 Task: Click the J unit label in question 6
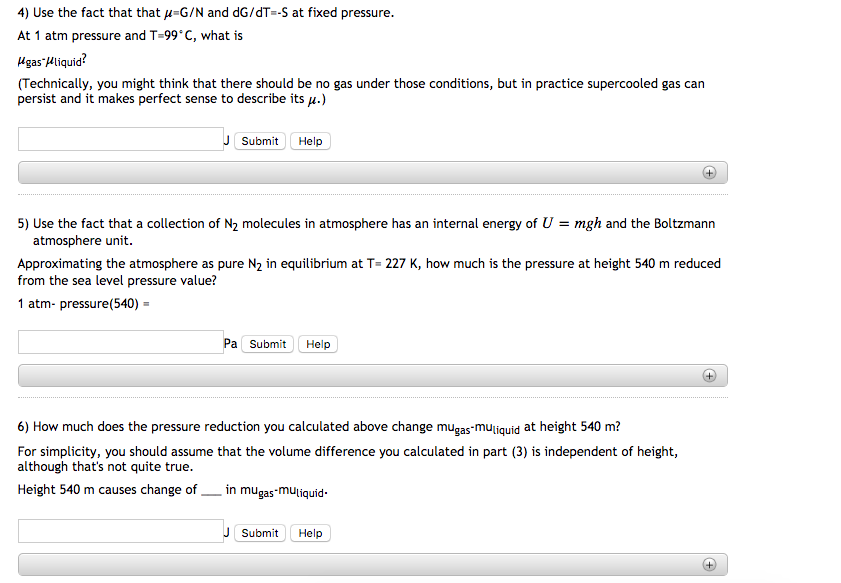pyautogui.click(x=227, y=532)
